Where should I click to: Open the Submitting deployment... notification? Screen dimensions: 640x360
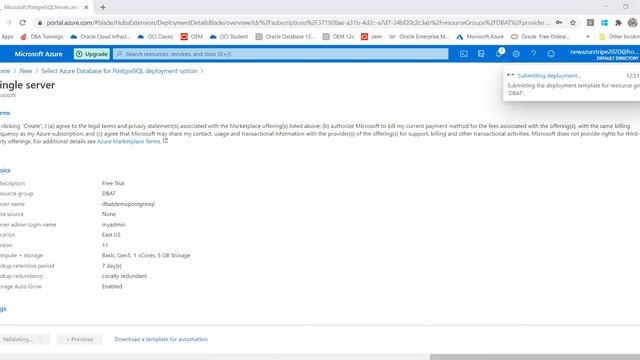pos(549,76)
